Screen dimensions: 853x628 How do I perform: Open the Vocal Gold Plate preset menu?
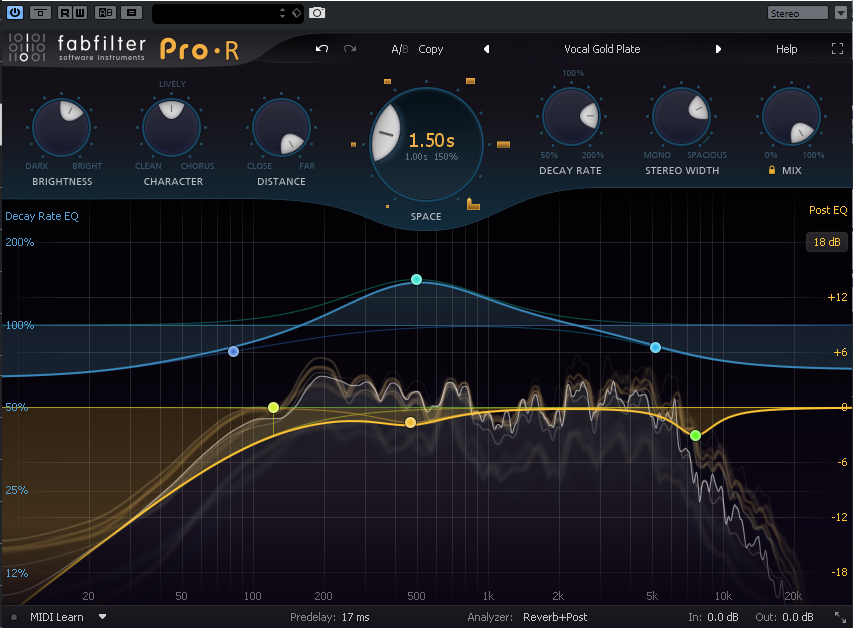click(x=602, y=49)
